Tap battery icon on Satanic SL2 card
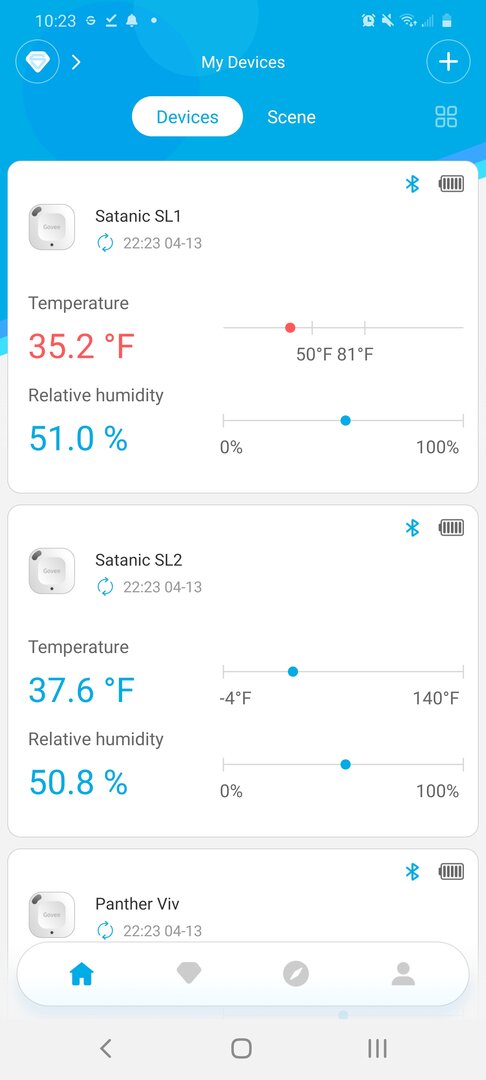The image size is (486, 1080). (452, 528)
